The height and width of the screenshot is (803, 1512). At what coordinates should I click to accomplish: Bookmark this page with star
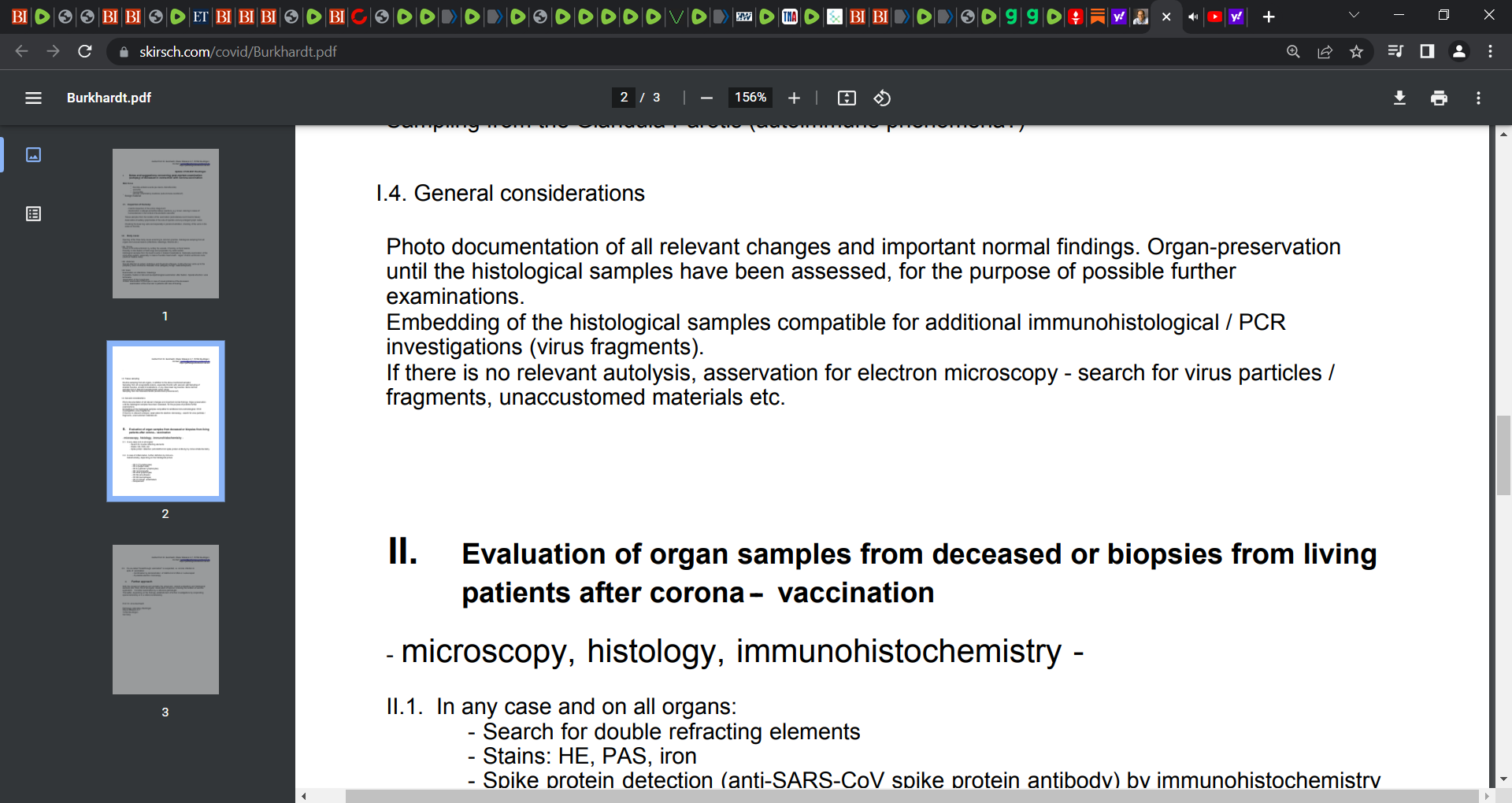click(1356, 51)
